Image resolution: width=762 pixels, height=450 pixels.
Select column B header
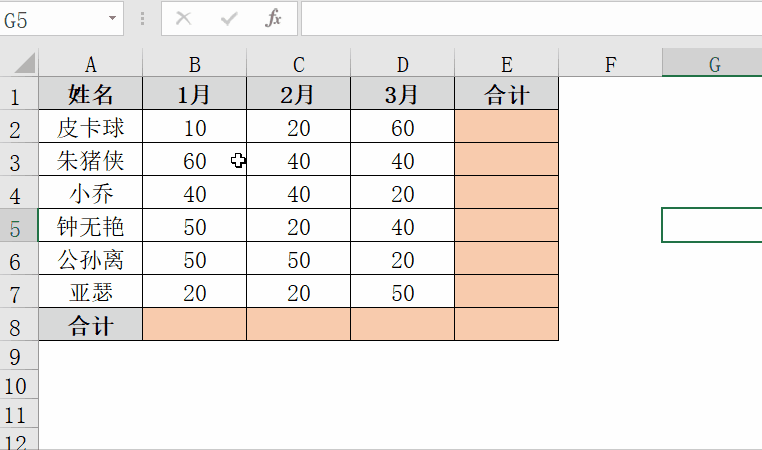(x=195, y=65)
